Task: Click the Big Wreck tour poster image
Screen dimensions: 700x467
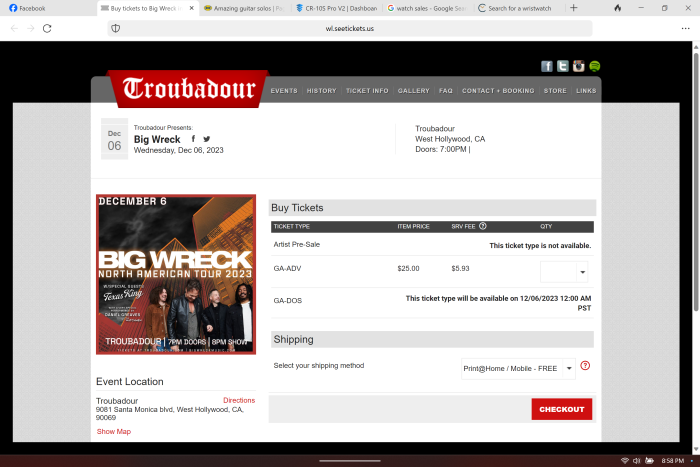Action: point(176,274)
